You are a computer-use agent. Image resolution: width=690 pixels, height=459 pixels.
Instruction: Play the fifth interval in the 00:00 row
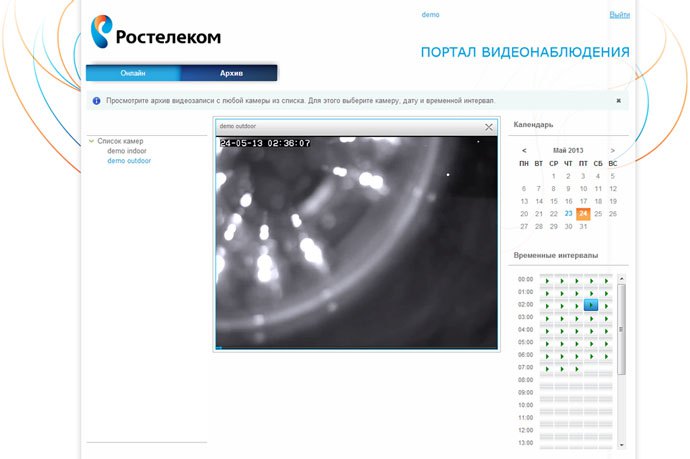tap(606, 280)
